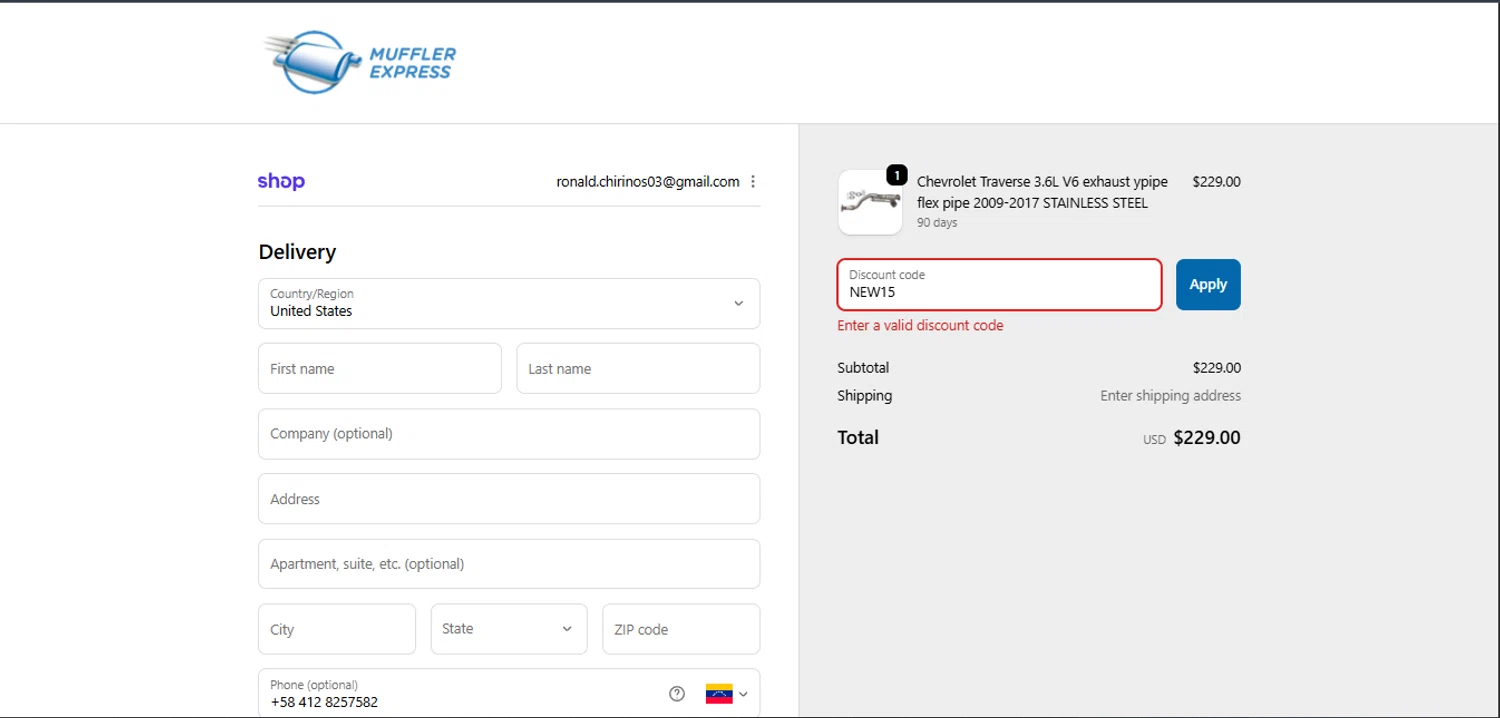Click the '90 days' label under product
The width and height of the screenshot is (1500, 718).
[x=937, y=223]
